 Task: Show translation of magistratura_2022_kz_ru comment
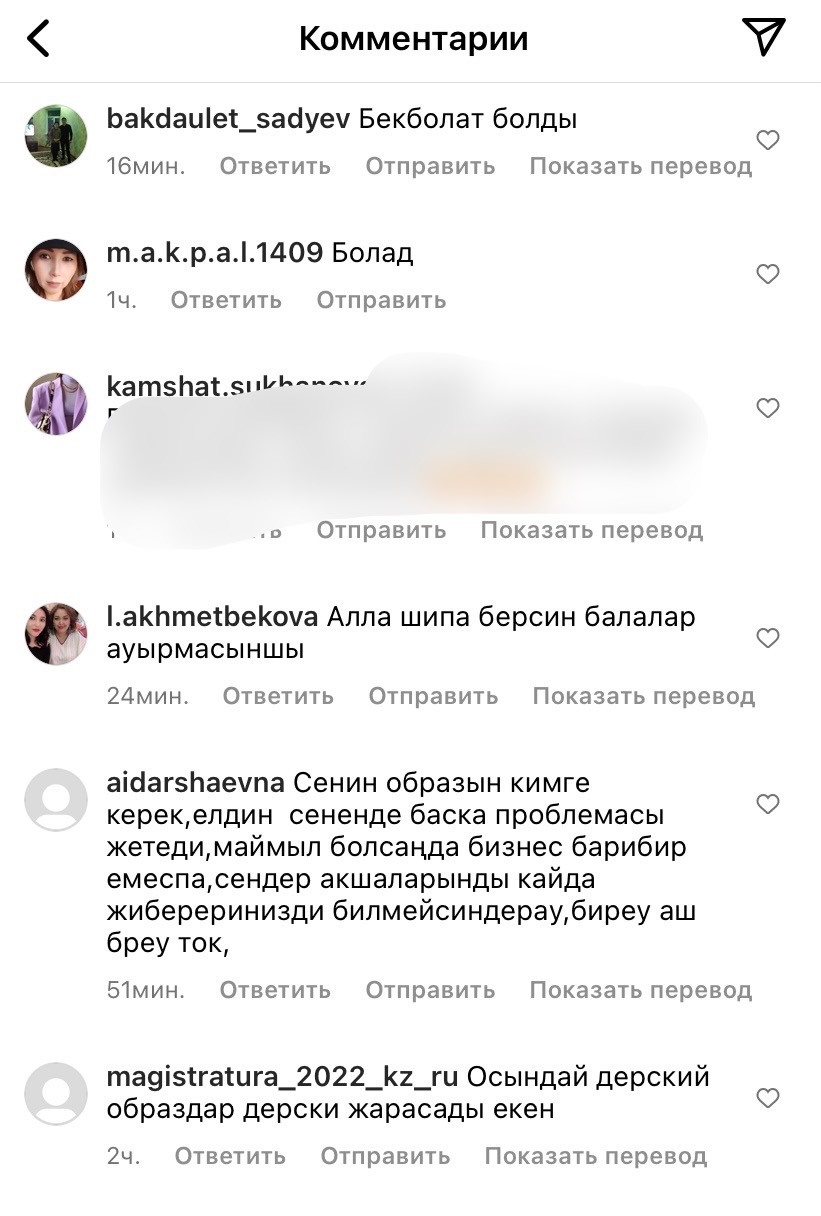point(596,1156)
